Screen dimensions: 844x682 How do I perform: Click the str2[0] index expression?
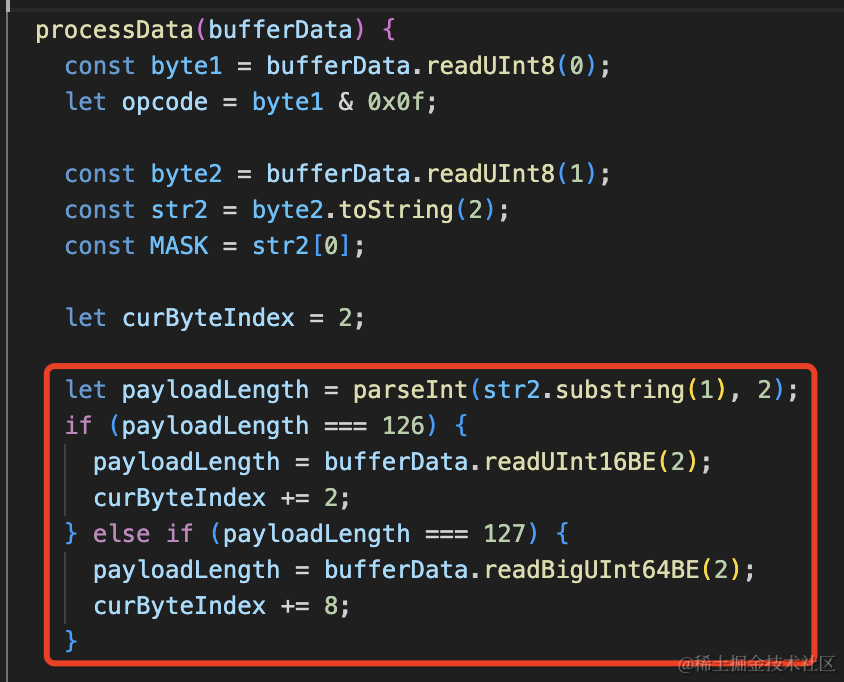(308, 246)
